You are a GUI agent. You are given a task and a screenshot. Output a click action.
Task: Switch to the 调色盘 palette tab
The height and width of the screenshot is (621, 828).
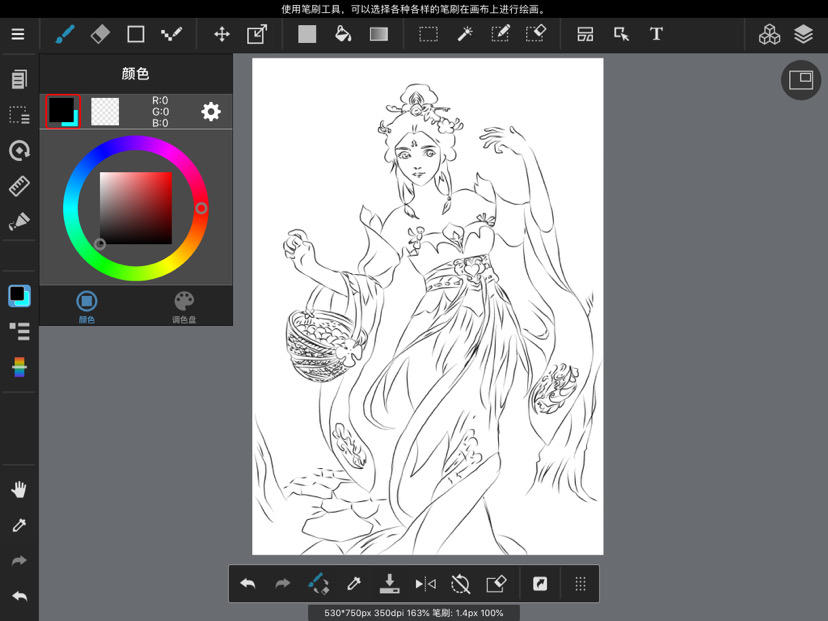pyautogui.click(x=184, y=307)
